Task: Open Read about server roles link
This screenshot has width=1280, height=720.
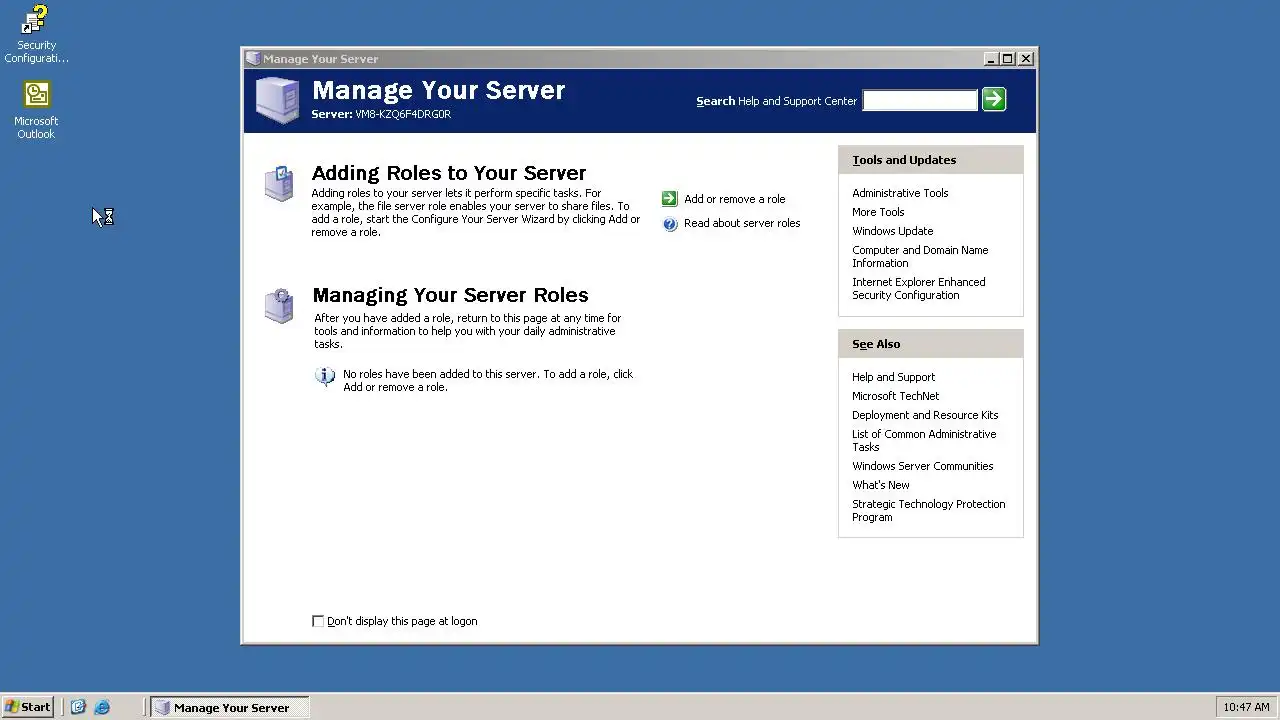Action: 742,223
